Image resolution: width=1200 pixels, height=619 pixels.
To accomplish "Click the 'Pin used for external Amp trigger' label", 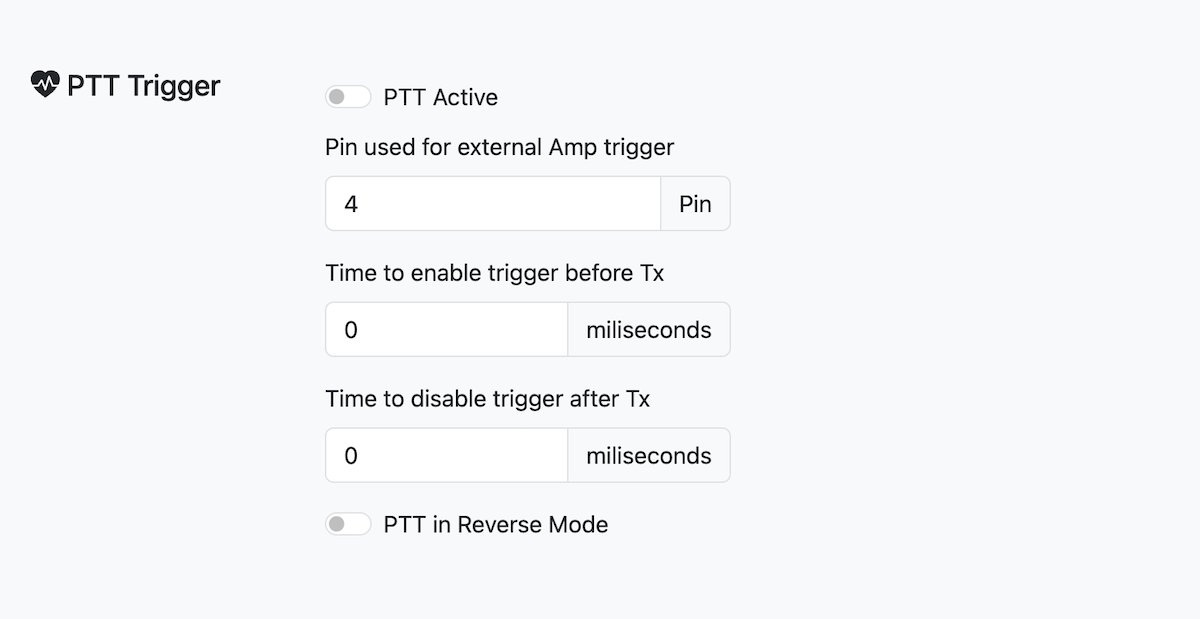I will 499,147.
